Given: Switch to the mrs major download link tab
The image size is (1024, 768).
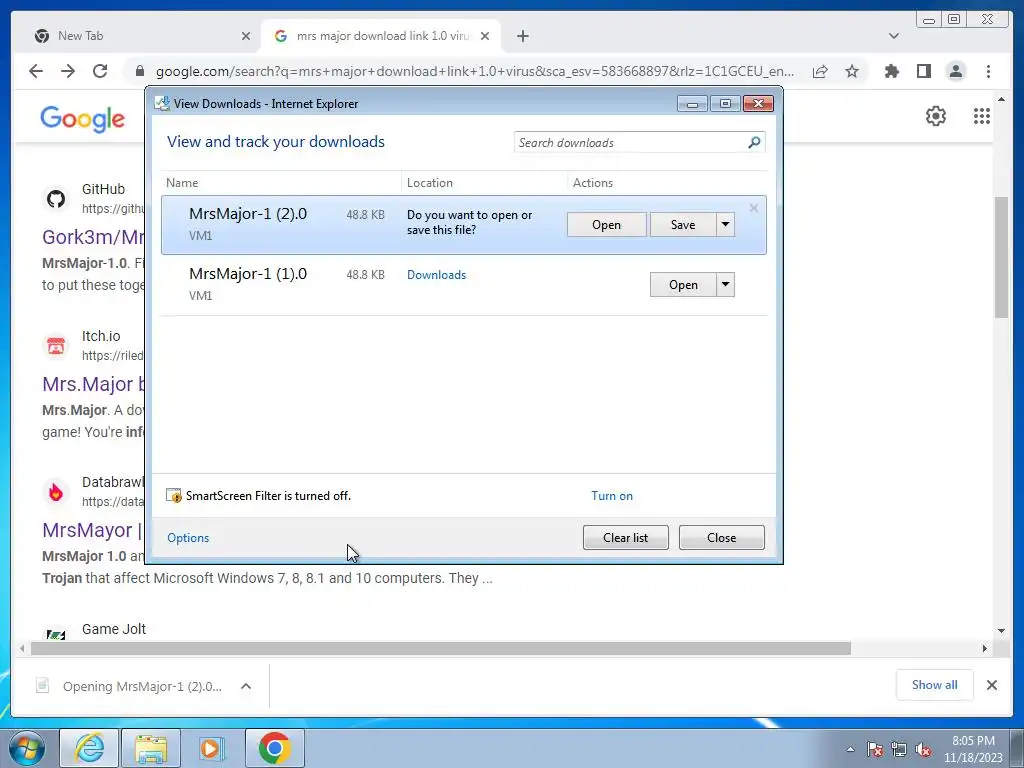Looking at the screenshot, I should [x=381, y=36].
